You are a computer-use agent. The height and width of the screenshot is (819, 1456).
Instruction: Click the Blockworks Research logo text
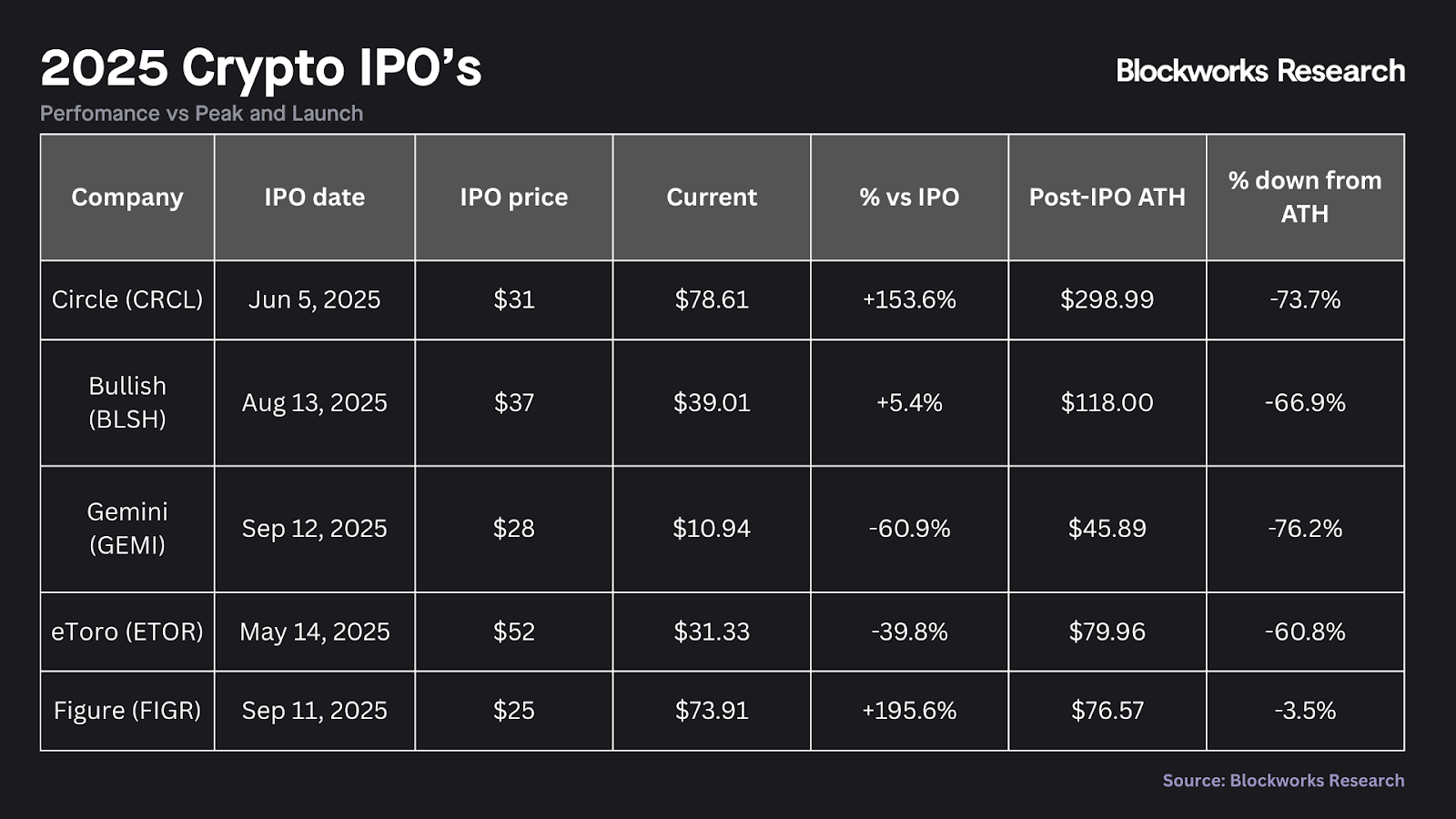click(x=1260, y=71)
